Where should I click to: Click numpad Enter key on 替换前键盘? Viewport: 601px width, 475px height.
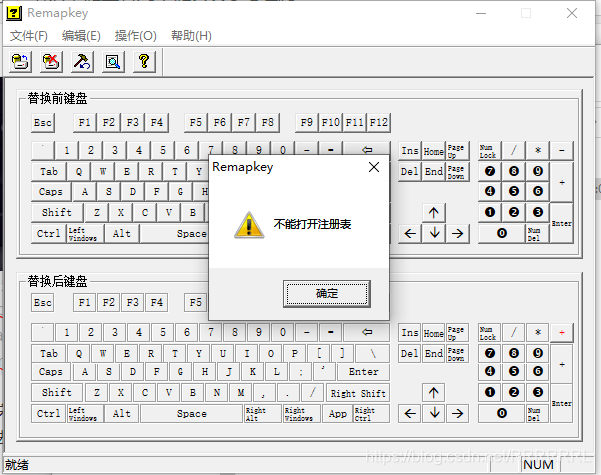tap(562, 223)
